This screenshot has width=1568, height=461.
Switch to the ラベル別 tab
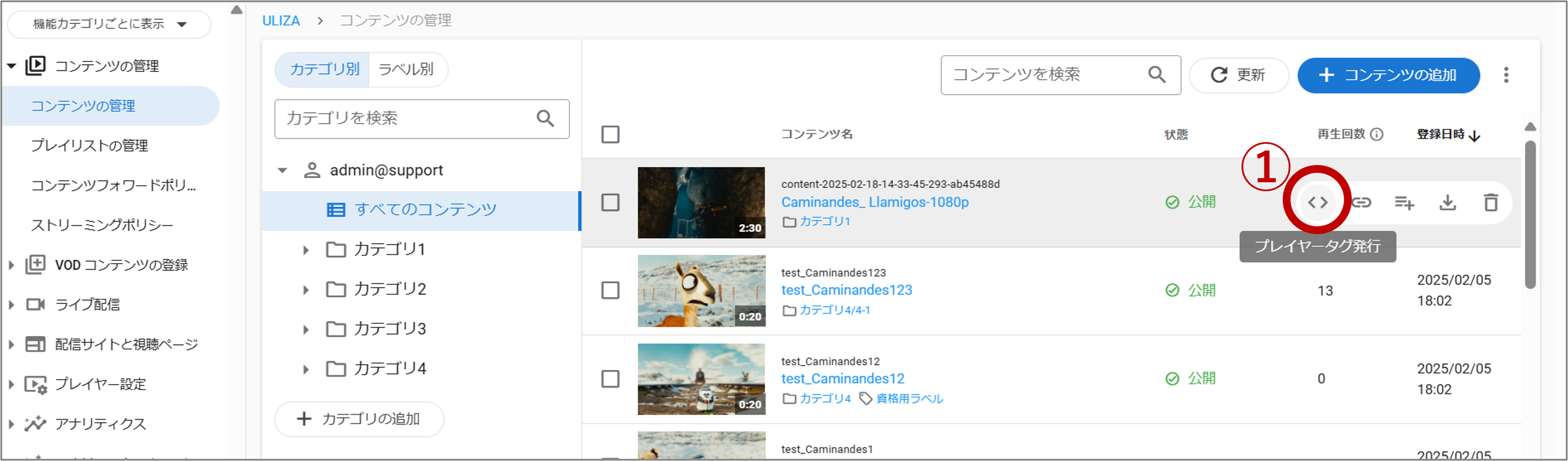point(407,70)
